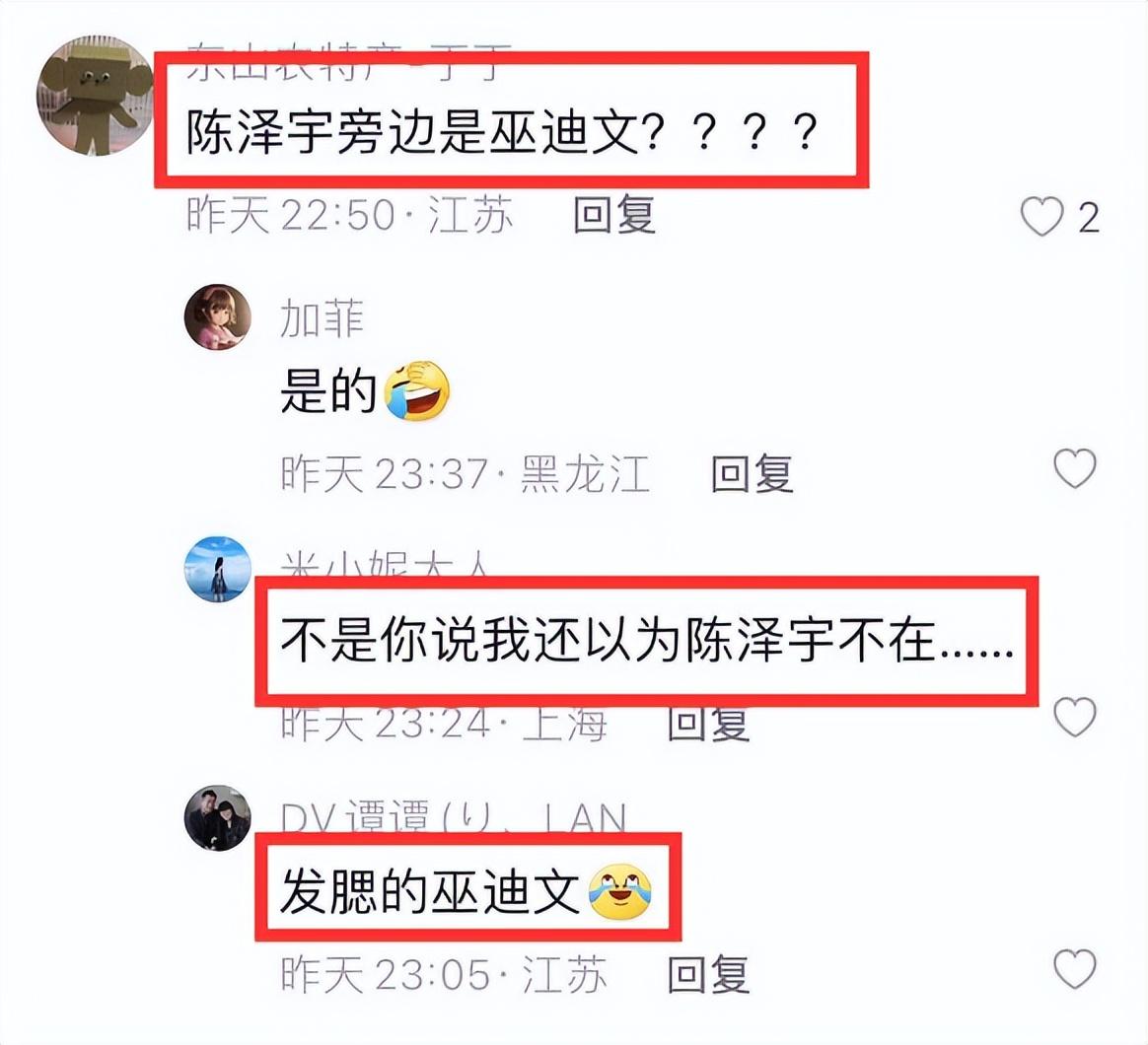Like the 发腮的巫迪文 reply

coord(1075,969)
